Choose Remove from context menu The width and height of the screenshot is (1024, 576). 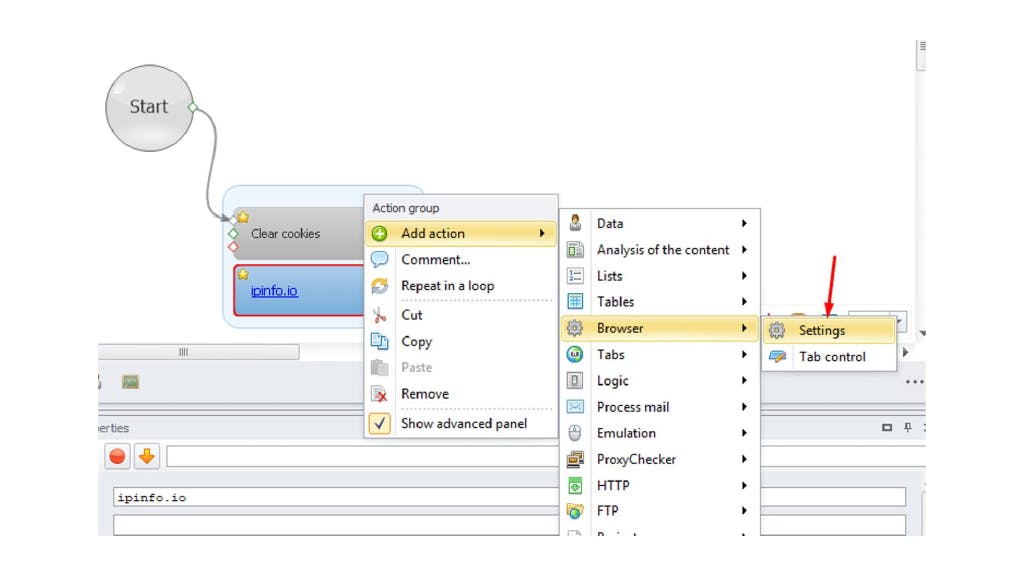pos(461,394)
